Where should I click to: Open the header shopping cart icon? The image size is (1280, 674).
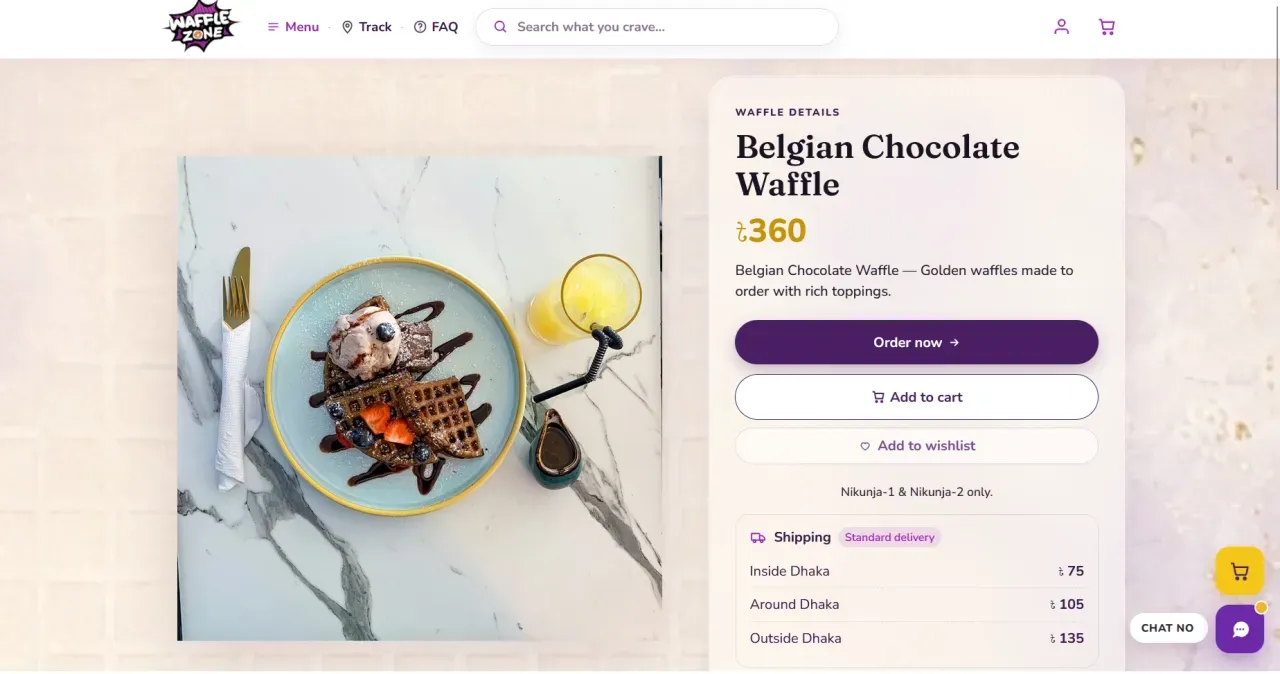1106,27
